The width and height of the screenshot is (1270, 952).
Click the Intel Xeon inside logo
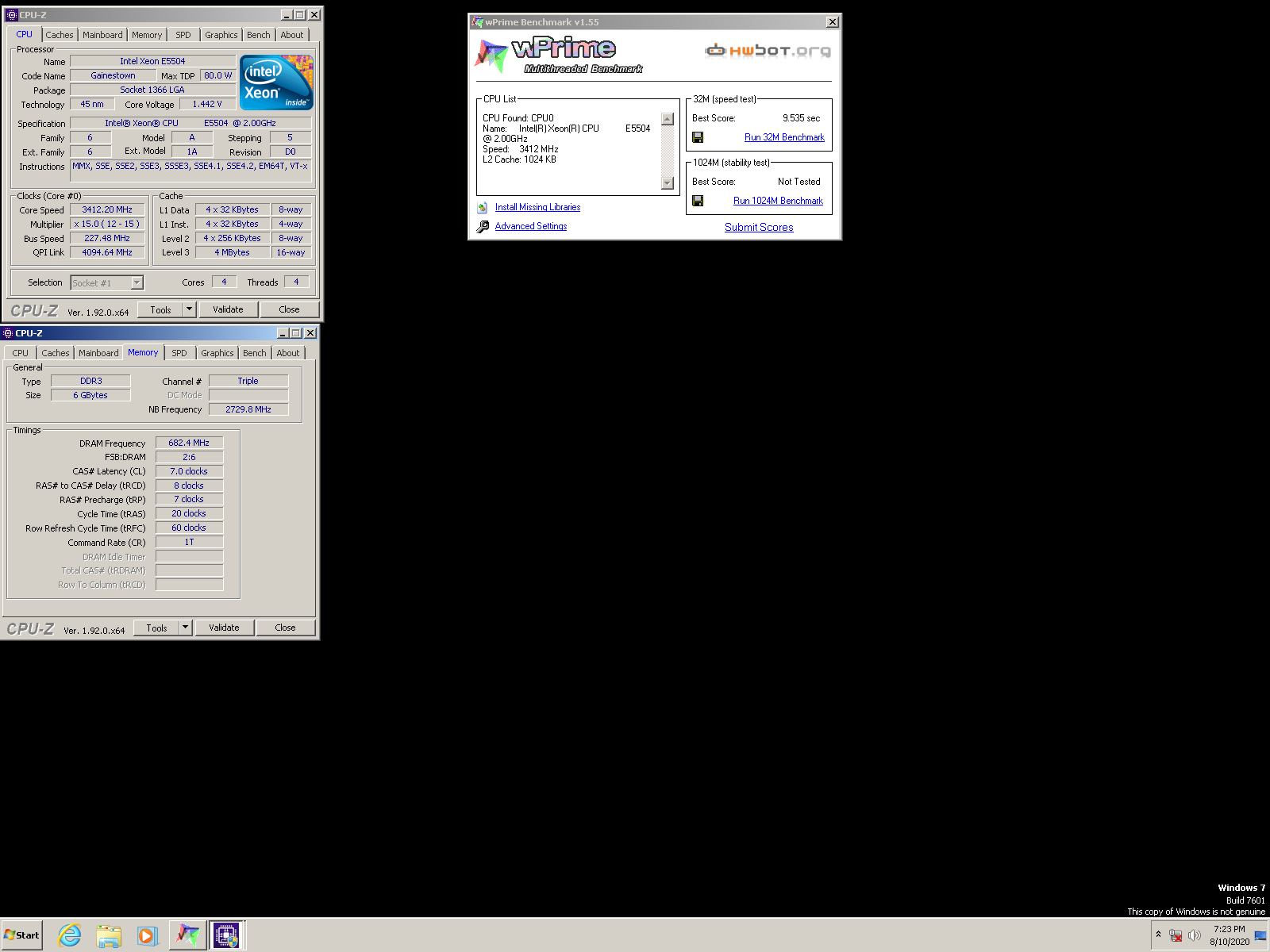276,83
